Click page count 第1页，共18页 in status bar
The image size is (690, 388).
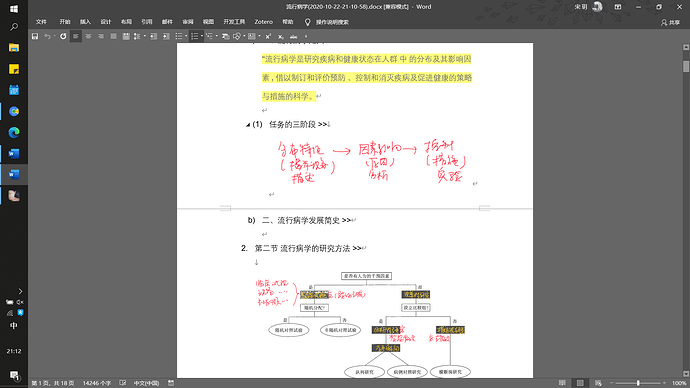[x=53, y=383]
